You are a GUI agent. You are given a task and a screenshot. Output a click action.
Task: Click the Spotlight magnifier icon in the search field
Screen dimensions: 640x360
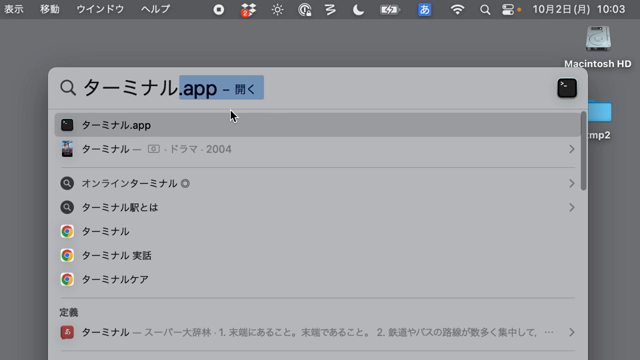68,88
